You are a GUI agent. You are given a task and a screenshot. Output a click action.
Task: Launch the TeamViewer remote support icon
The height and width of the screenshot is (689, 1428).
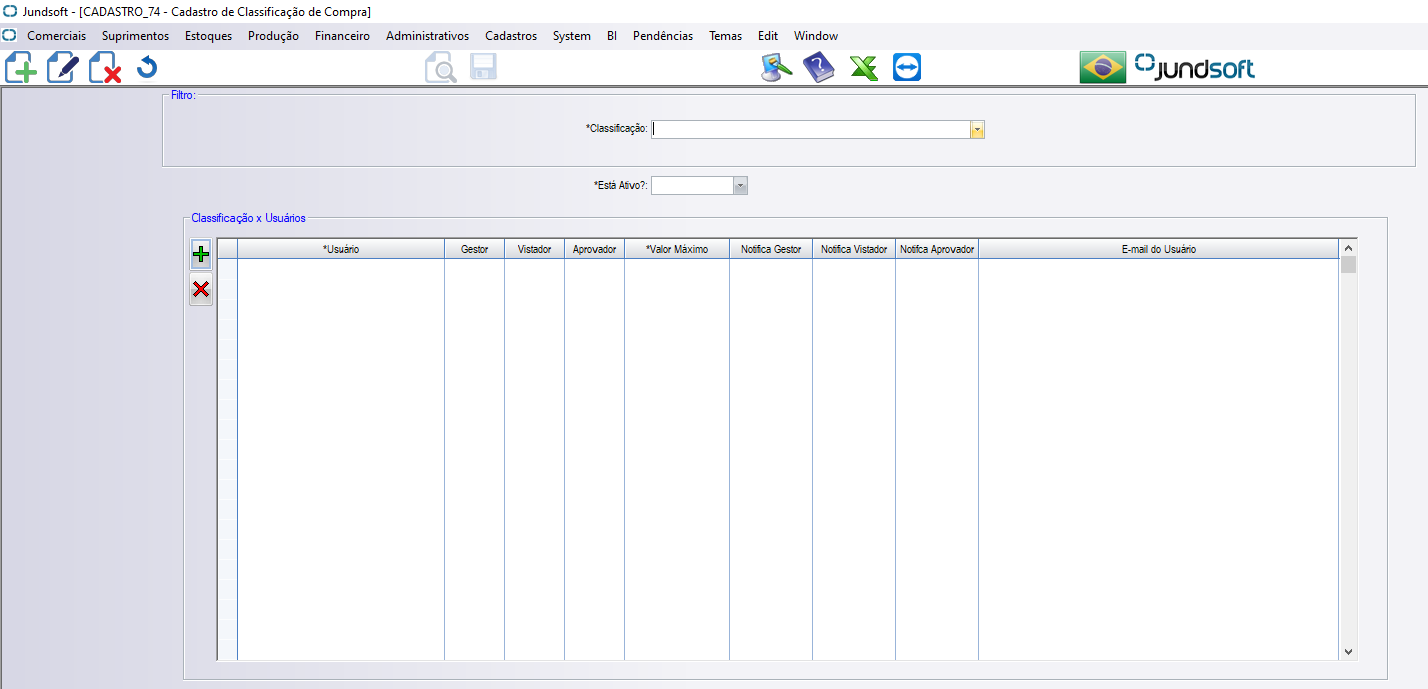click(x=907, y=68)
